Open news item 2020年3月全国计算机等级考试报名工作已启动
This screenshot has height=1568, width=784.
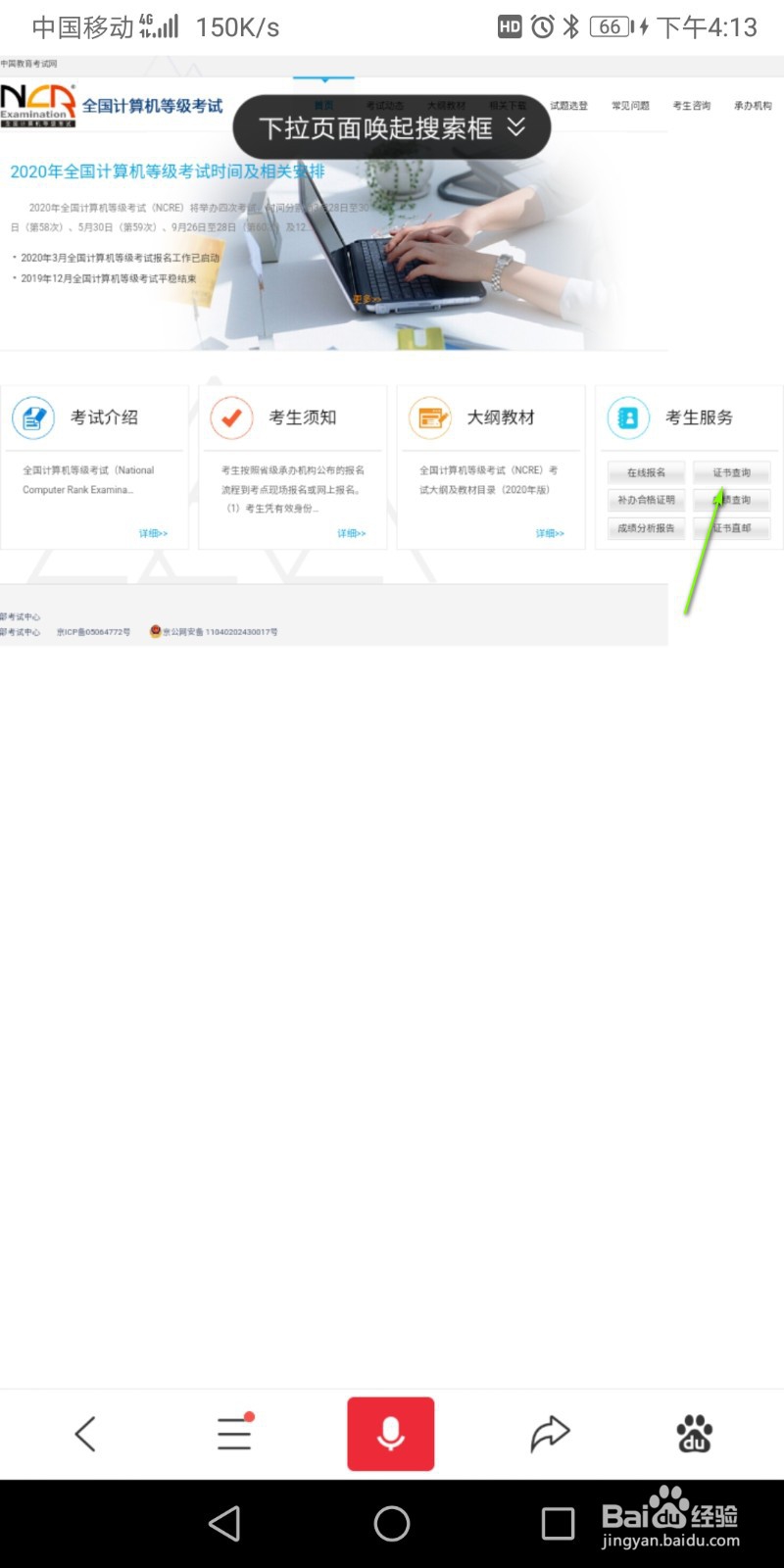point(119,258)
